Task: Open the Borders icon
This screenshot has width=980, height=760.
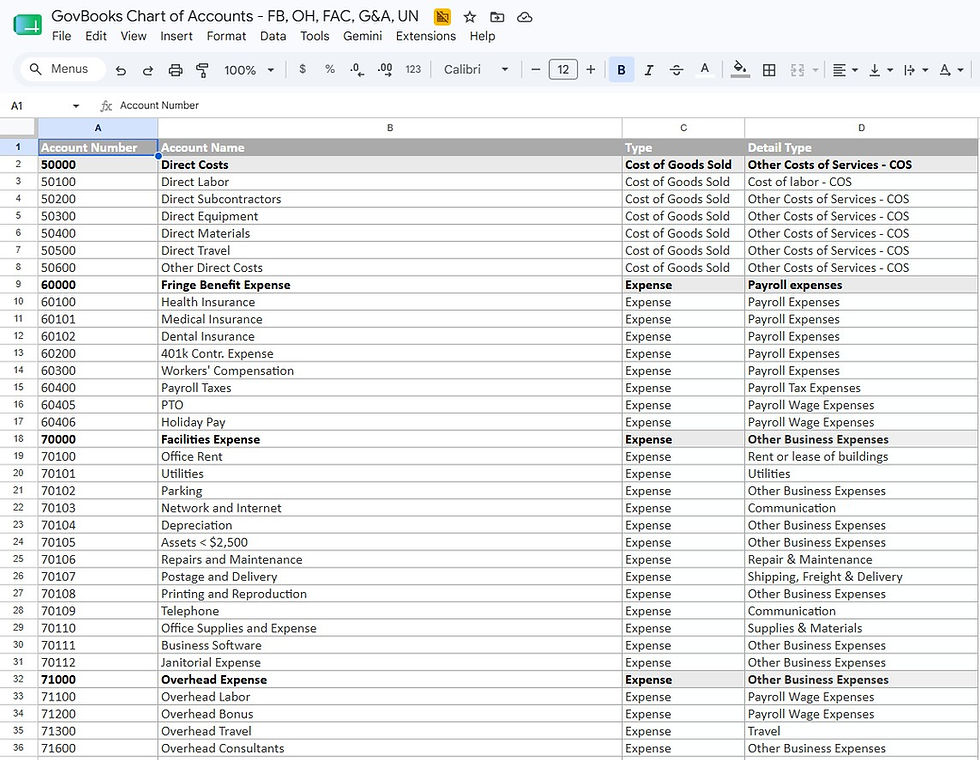Action: pyautogui.click(x=769, y=70)
